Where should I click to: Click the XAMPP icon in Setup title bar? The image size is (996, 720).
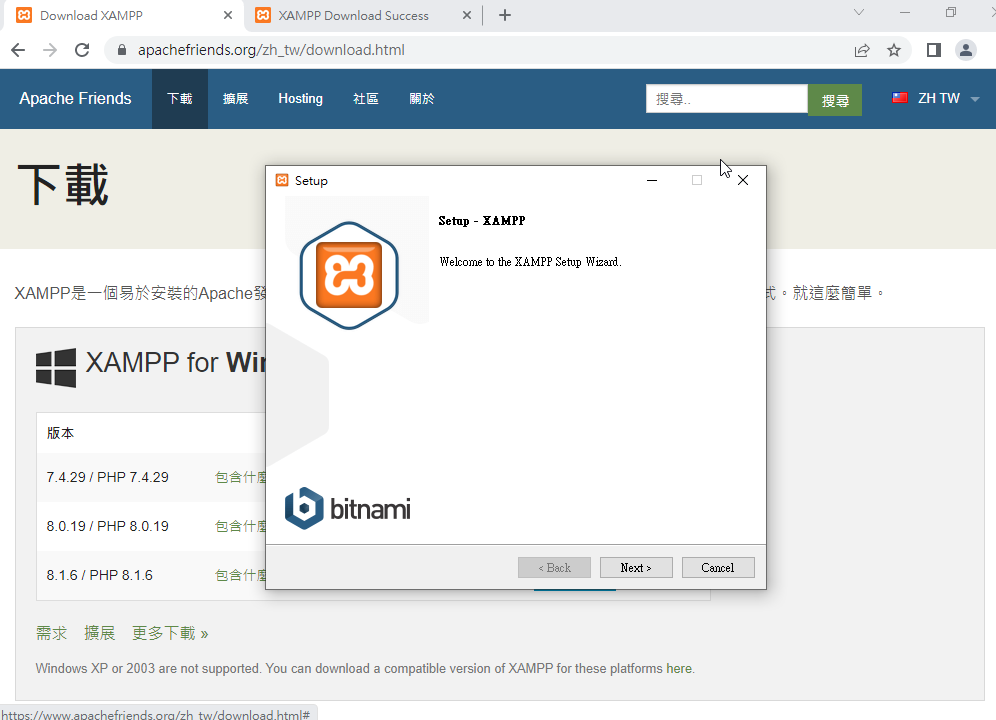coord(282,180)
